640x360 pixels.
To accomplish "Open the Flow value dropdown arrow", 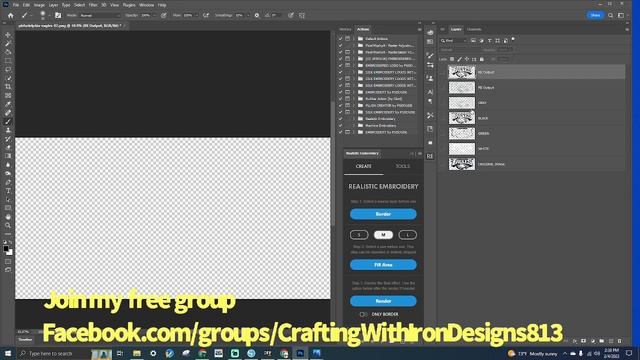I will tap(196, 16).
